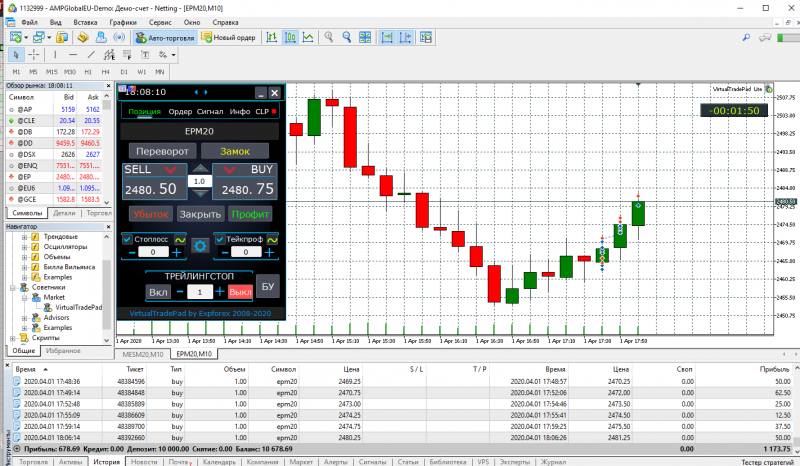This screenshot has height=466, width=800.
Task: Switch chart to line chart style
Action: tap(308, 37)
